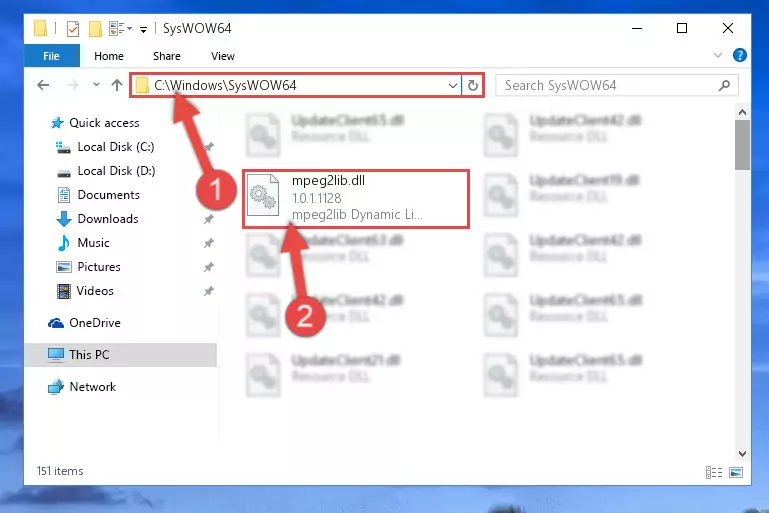Viewport: 769px width, 513px height.
Task: Click the folder icon in the address bar
Action: (142, 85)
